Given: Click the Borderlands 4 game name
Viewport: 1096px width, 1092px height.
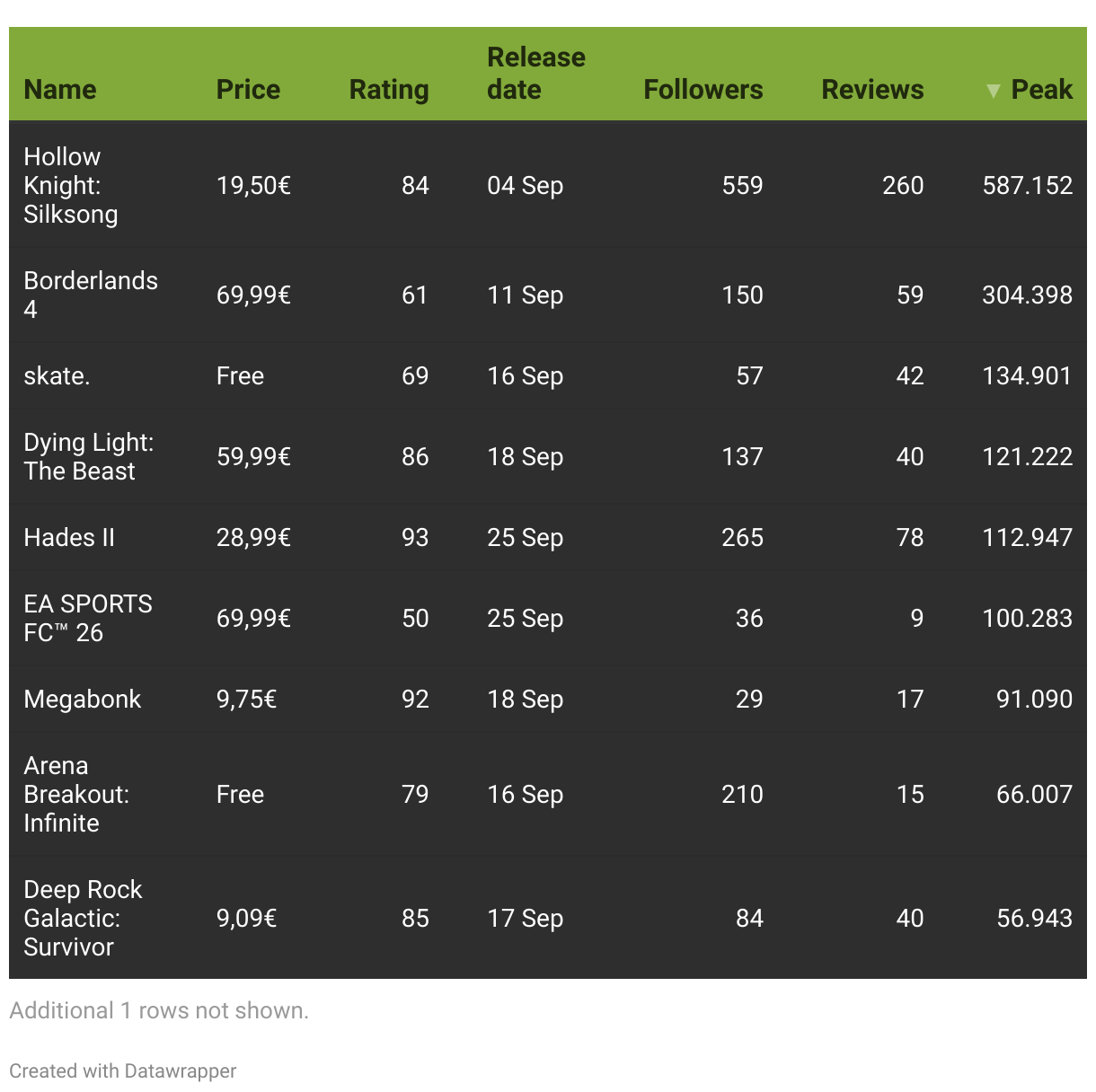Looking at the screenshot, I should pyautogui.click(x=90, y=295).
